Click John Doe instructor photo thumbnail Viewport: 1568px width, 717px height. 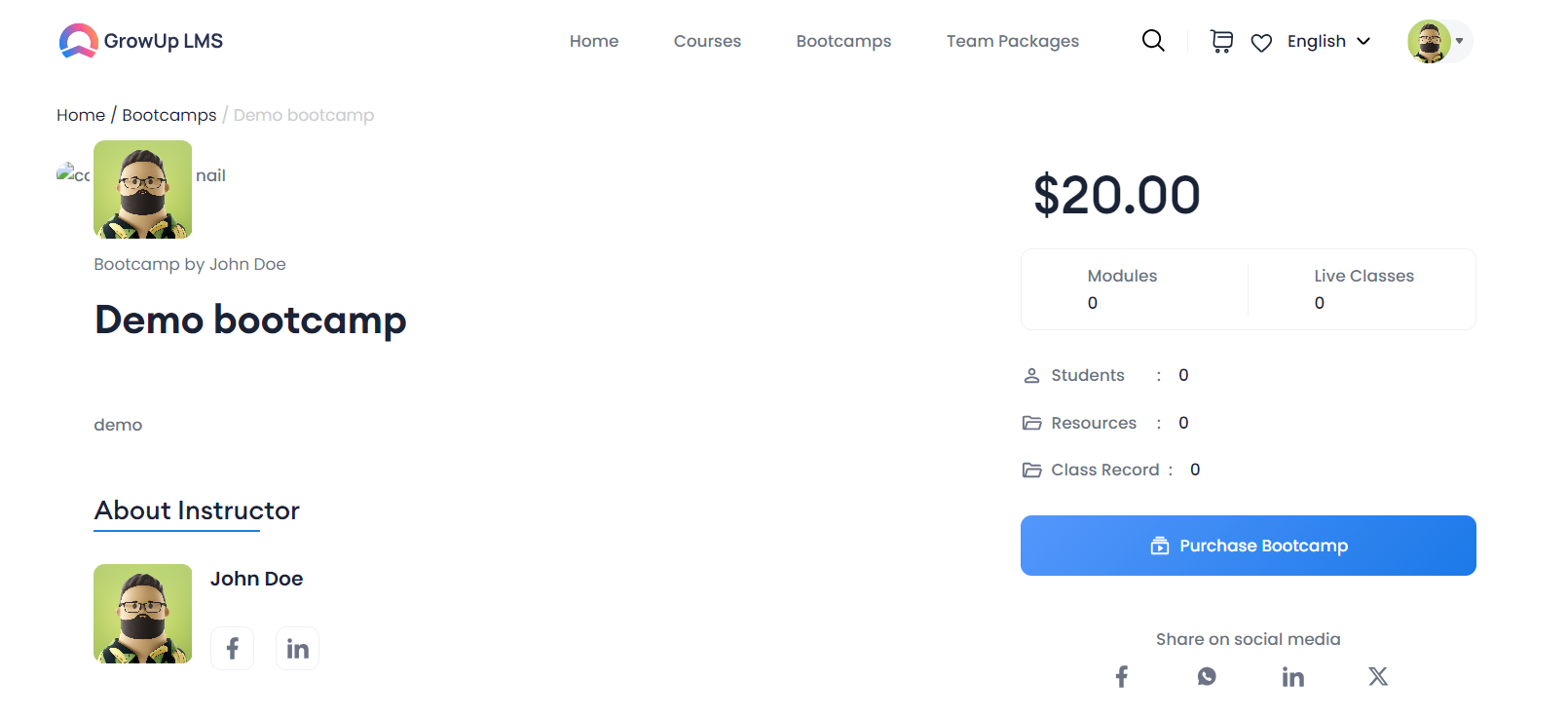point(143,614)
